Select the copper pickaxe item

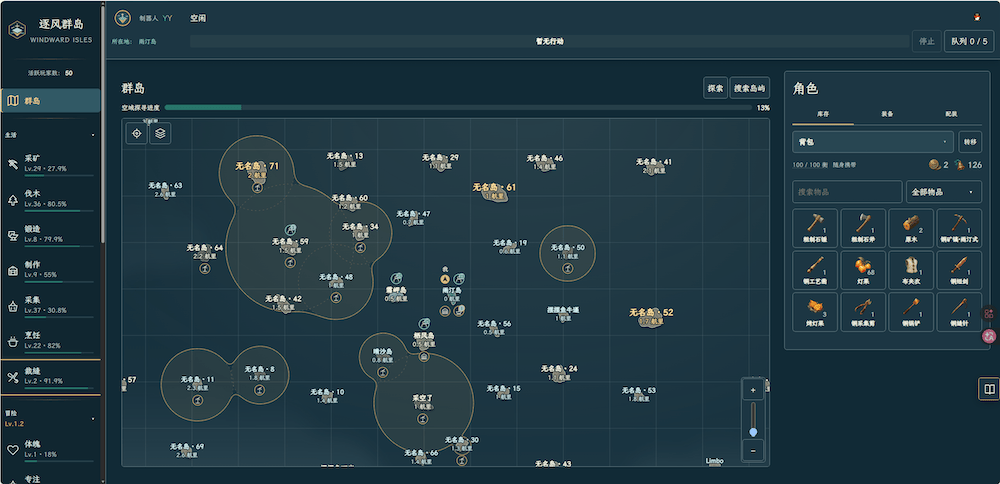[959, 228]
